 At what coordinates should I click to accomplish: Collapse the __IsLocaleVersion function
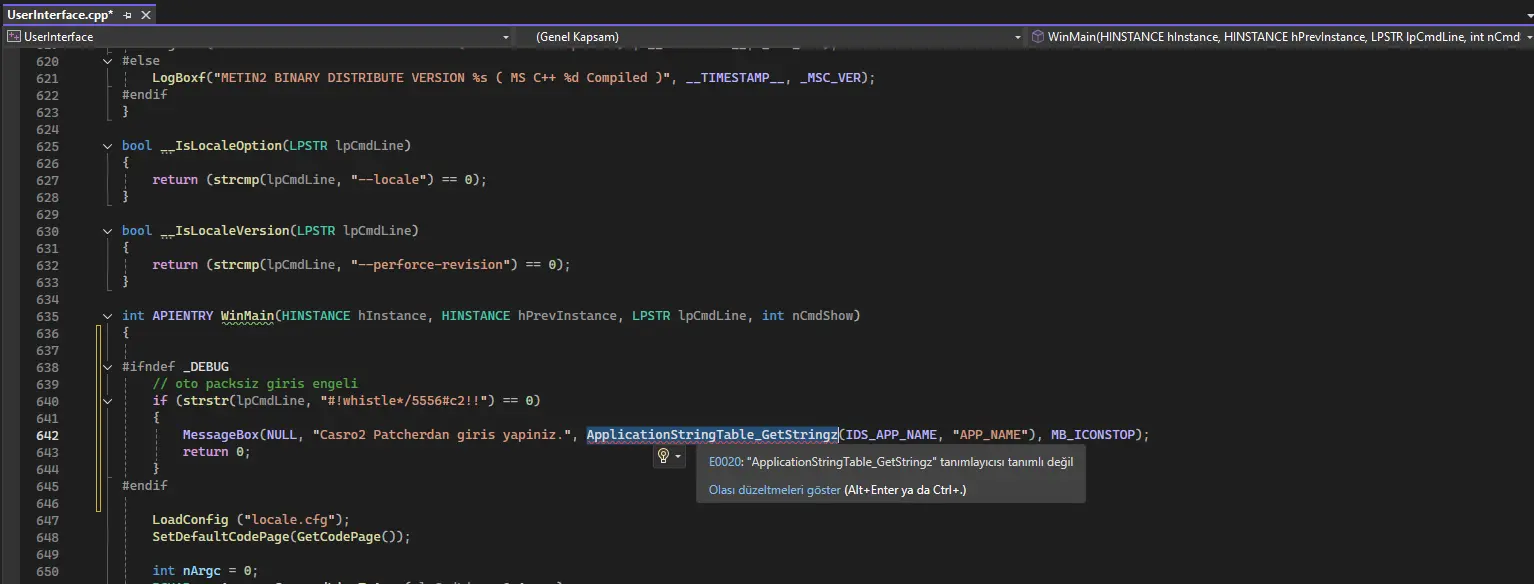tap(108, 231)
